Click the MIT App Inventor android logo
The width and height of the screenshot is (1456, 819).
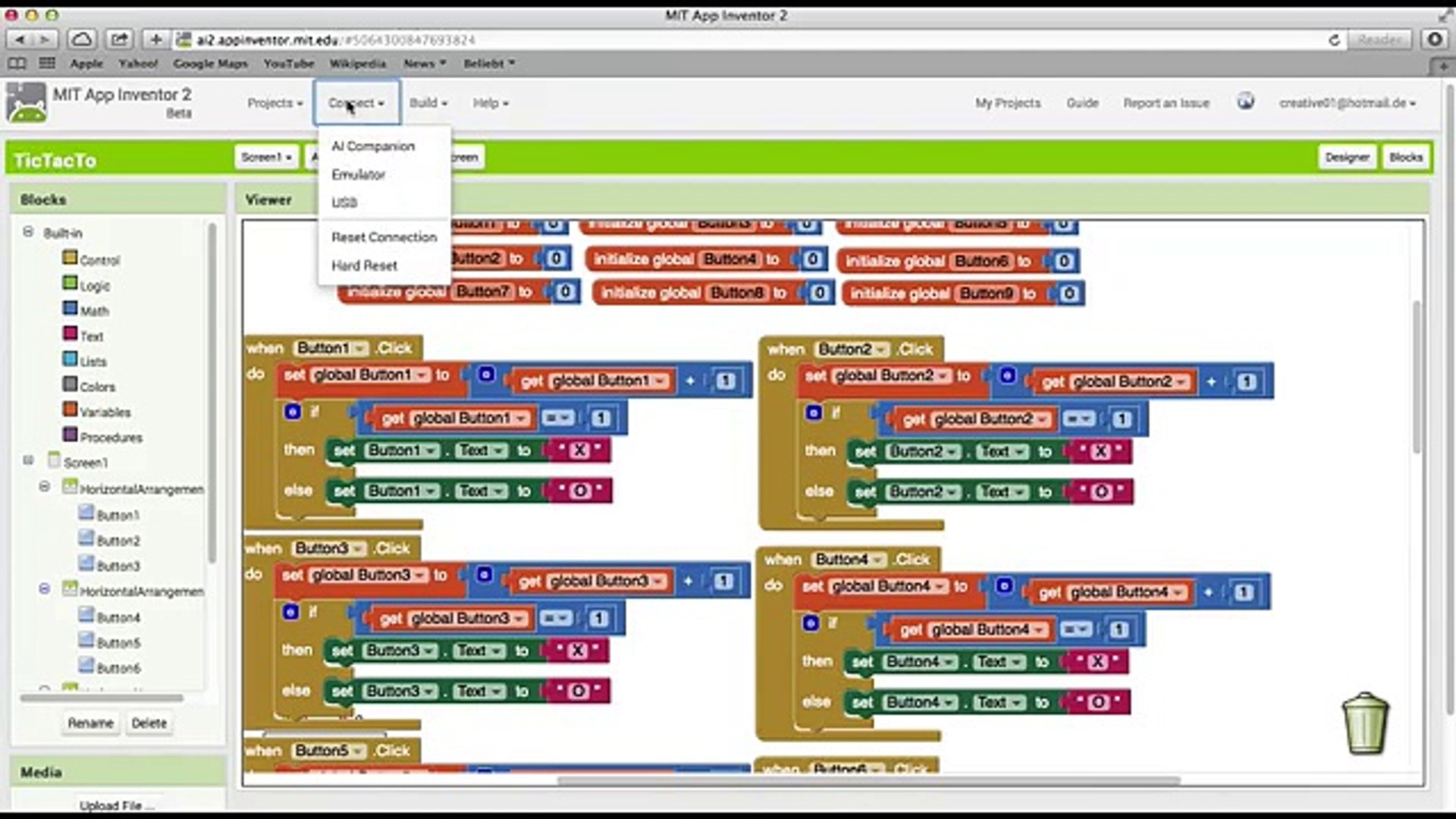point(26,103)
